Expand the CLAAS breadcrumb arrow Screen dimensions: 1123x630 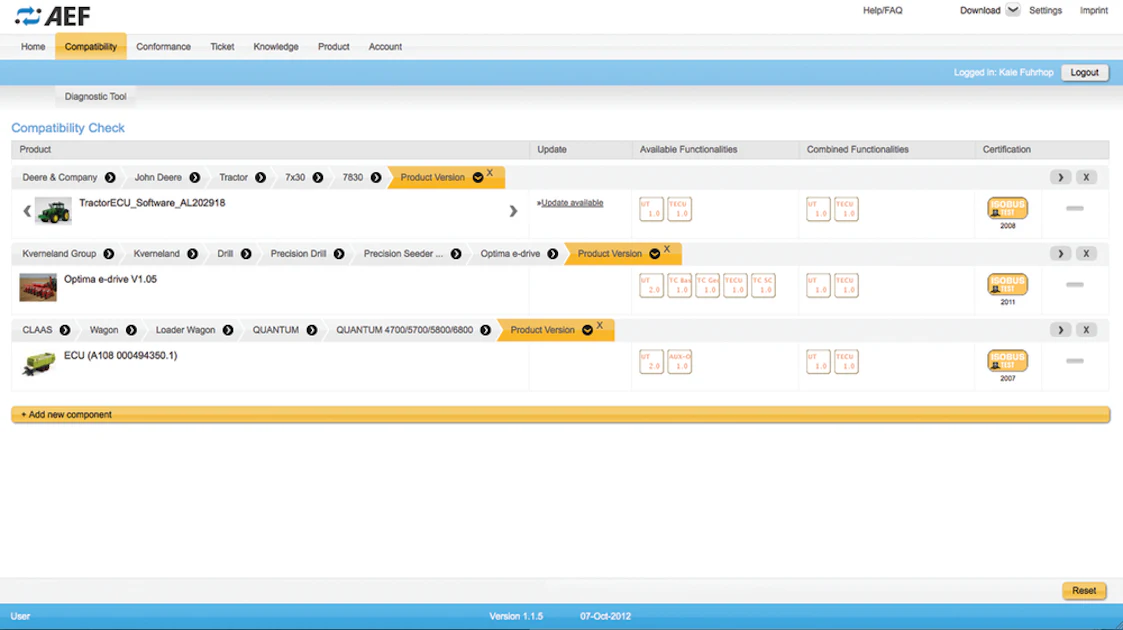pyautogui.click(x=65, y=330)
